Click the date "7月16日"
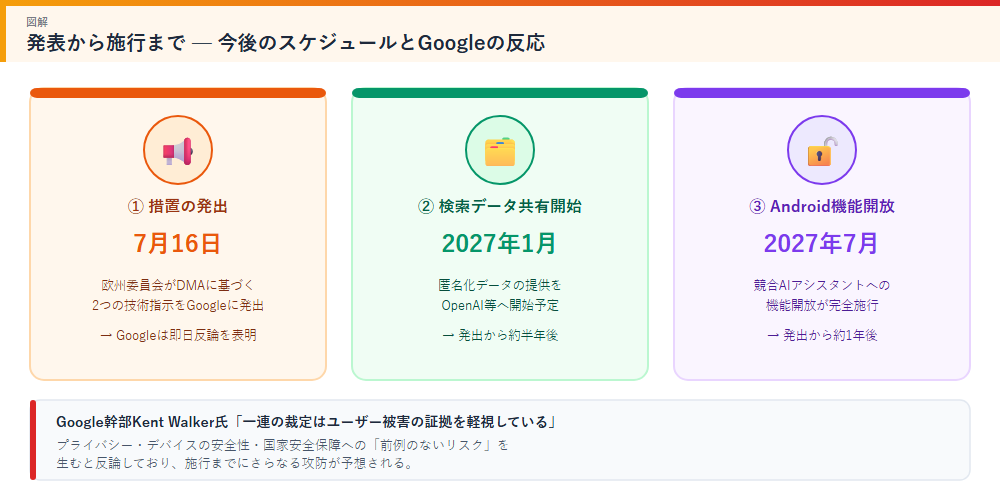 (177, 243)
